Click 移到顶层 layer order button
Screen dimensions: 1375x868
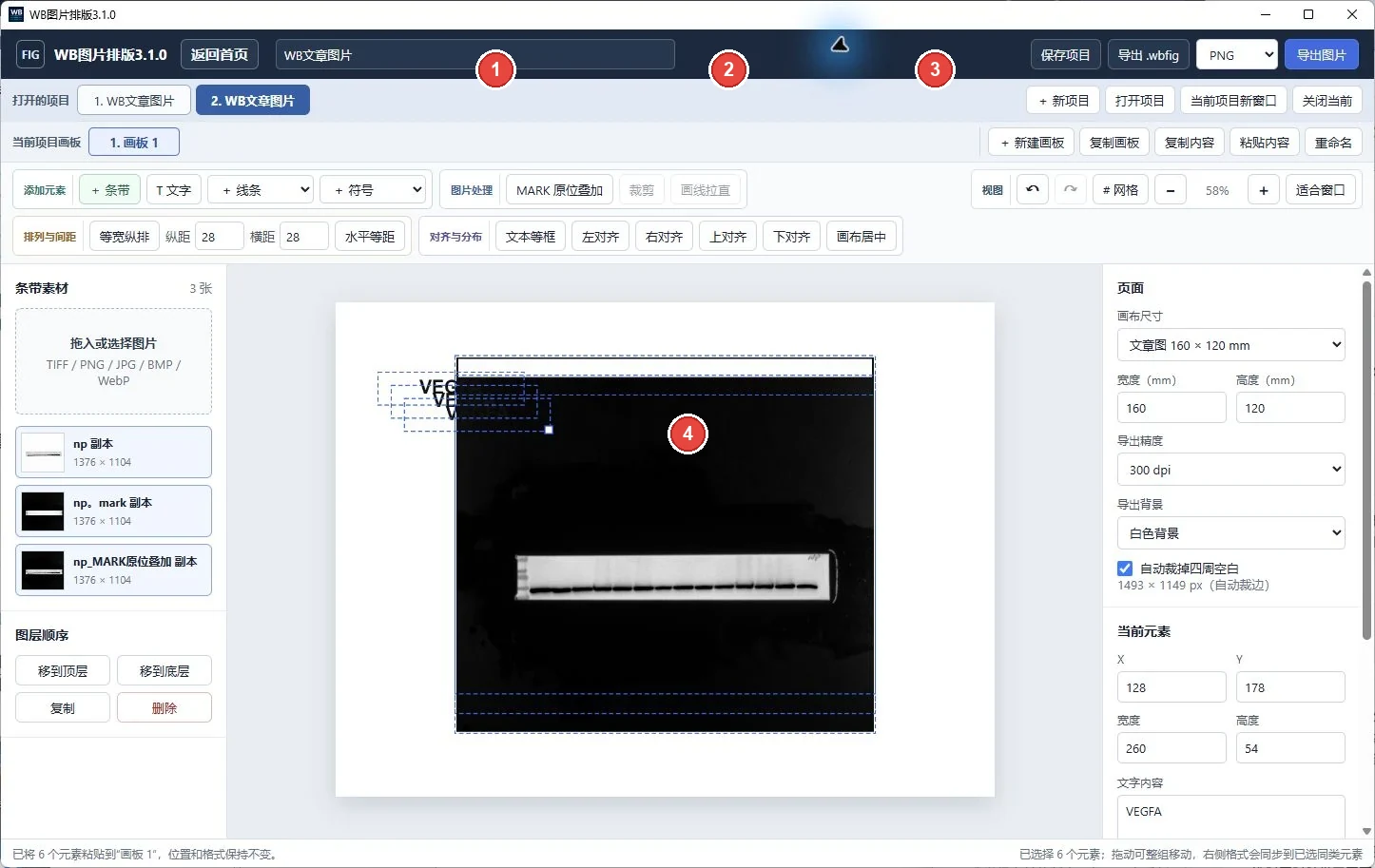pyautogui.click(x=63, y=671)
